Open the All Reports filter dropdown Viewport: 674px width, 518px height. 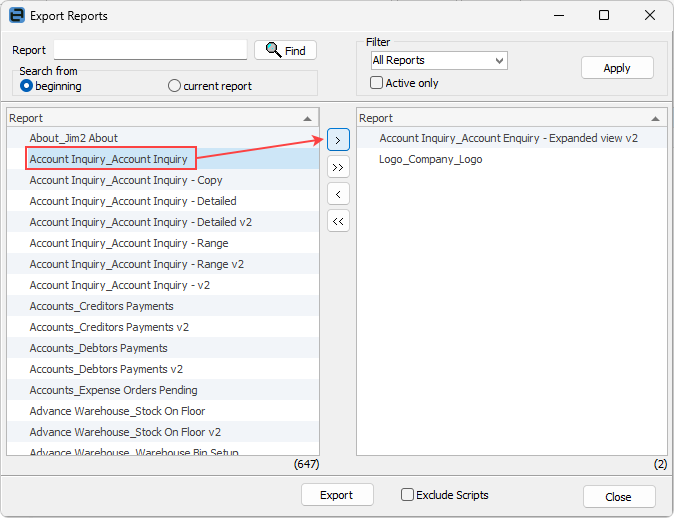439,60
